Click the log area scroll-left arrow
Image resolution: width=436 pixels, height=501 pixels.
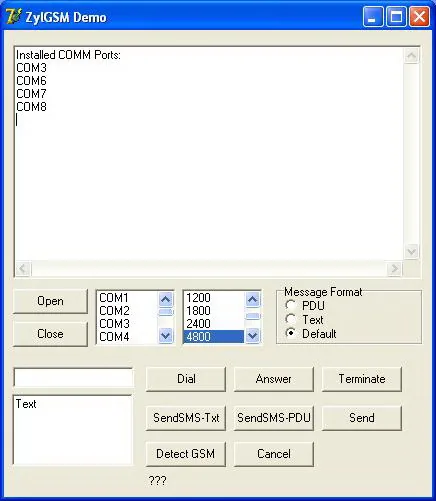click(x=23, y=268)
